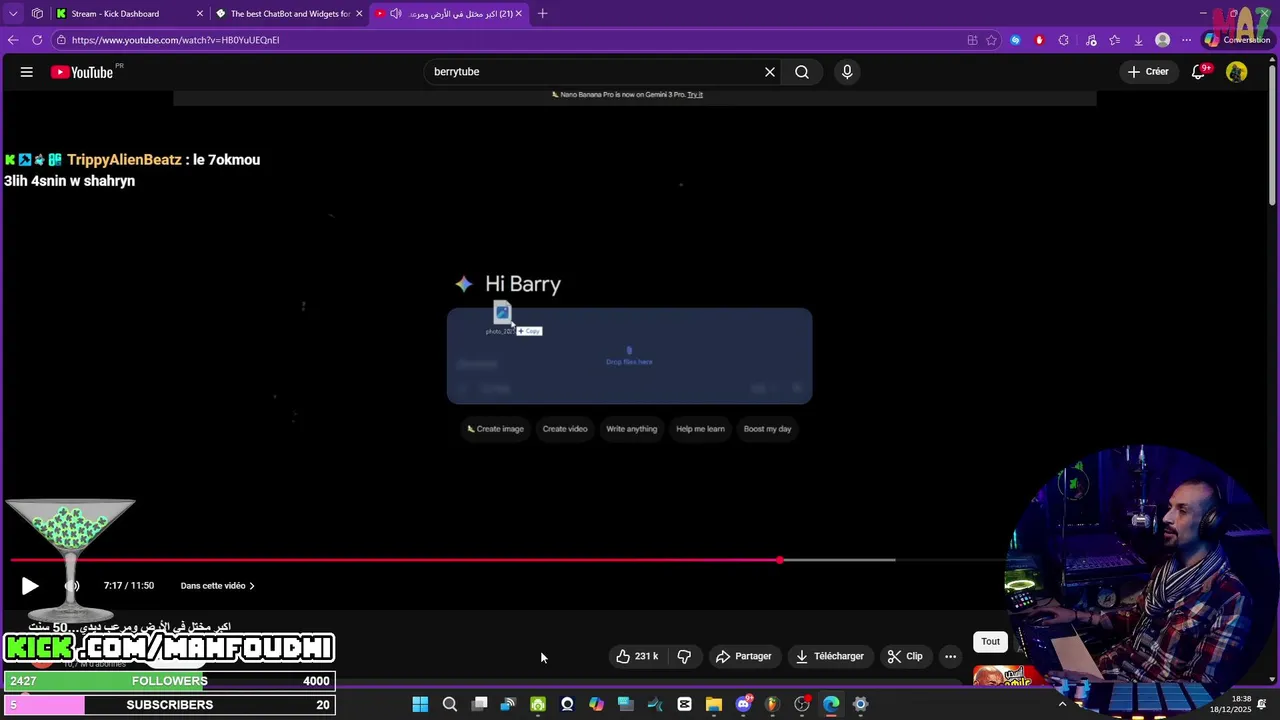This screenshot has width=1280, height=720.
Task: Open the Windows Start menu
Action: 420,704
